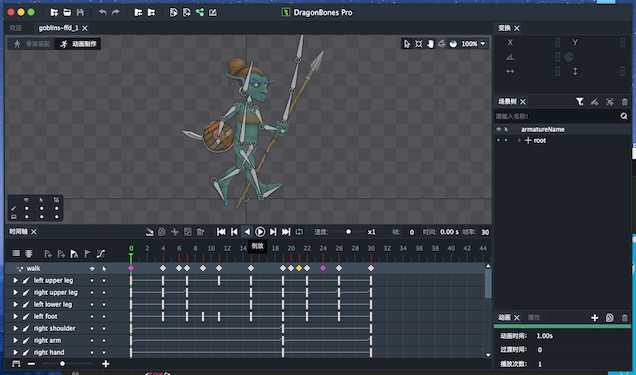Click the add animation plus icon
The image size is (636, 375).
[x=595, y=318]
